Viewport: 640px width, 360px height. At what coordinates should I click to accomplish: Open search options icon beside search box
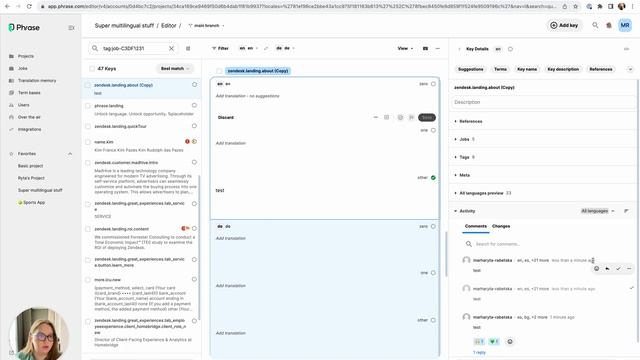[188, 48]
